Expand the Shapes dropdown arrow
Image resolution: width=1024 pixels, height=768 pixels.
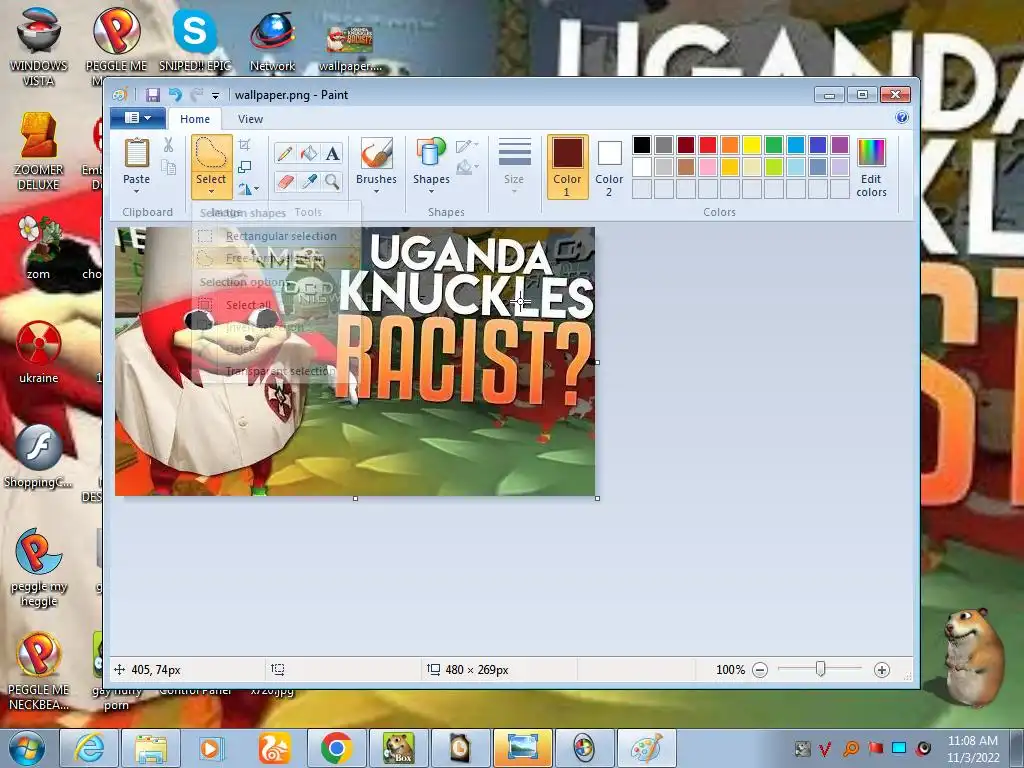tap(431, 192)
